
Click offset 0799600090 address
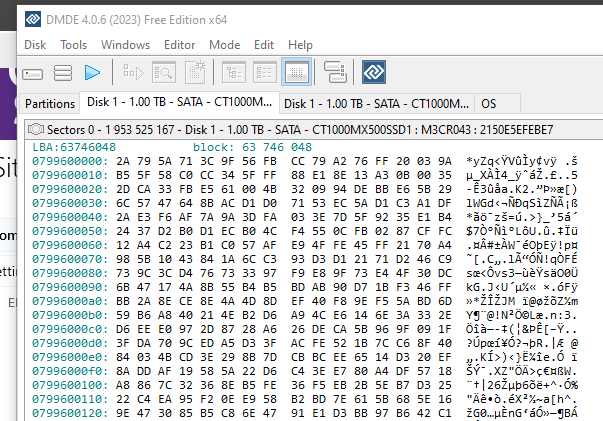pos(70,287)
